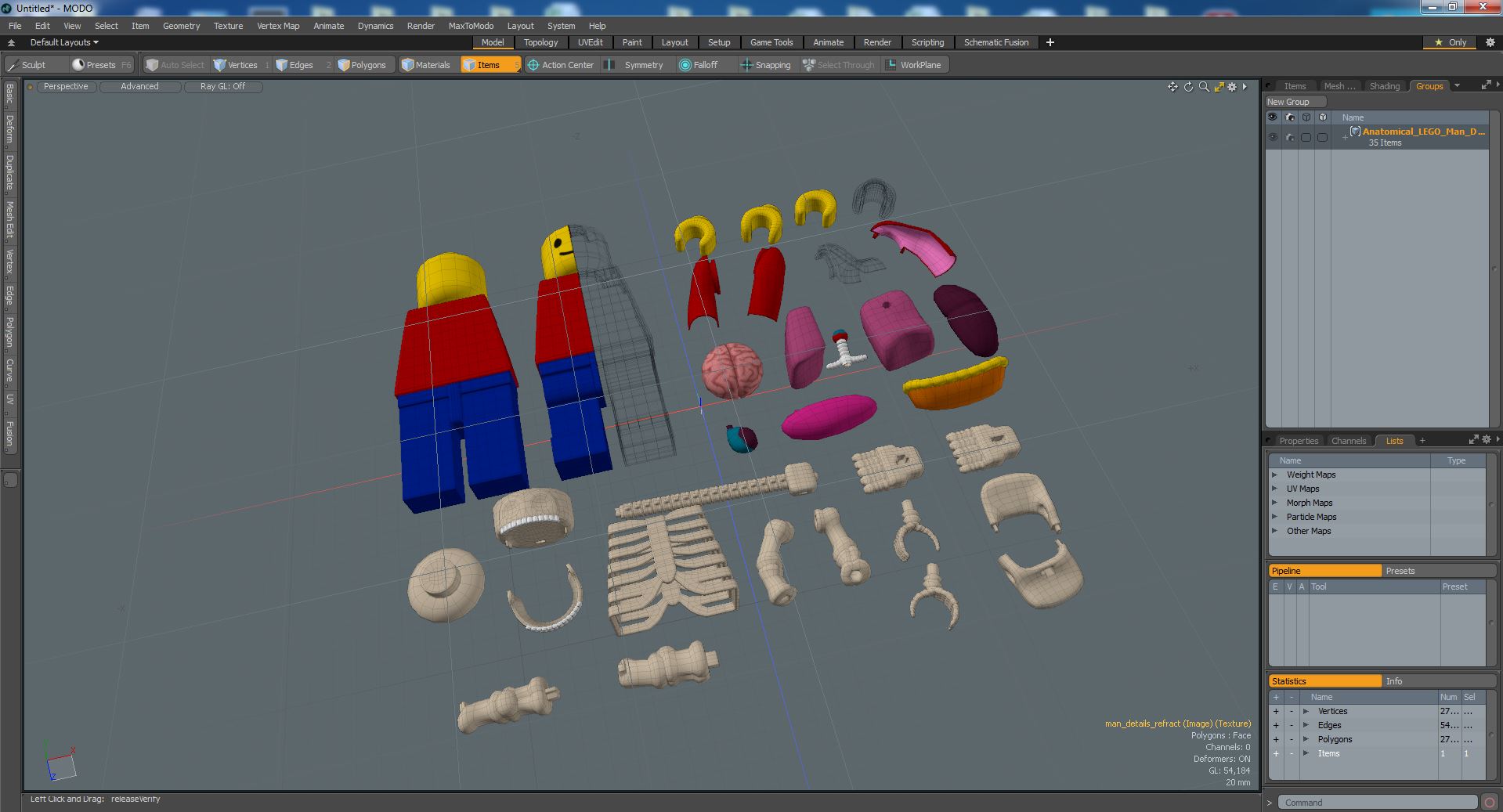Viewport: 1503px width, 812px height.
Task: Open the Channels tab
Action: (x=1348, y=441)
